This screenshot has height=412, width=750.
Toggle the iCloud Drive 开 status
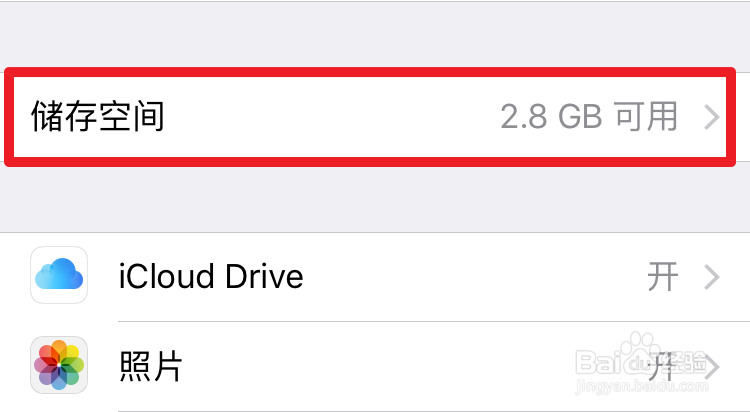pyautogui.click(x=662, y=276)
